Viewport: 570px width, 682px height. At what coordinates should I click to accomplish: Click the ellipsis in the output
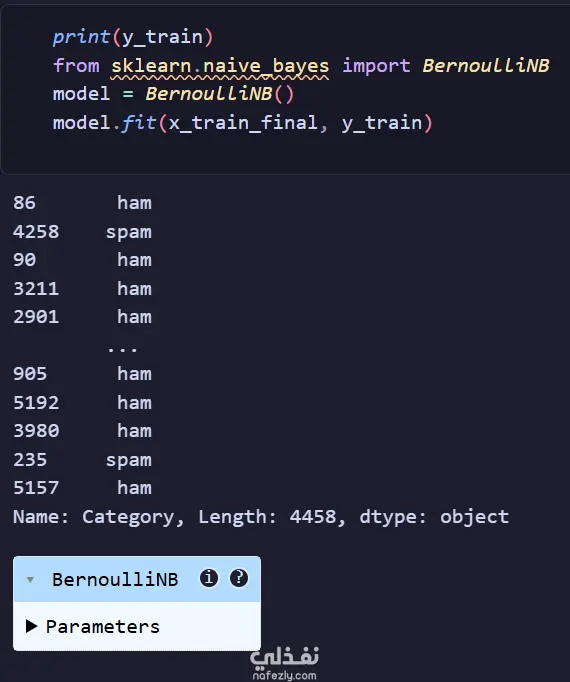122,348
